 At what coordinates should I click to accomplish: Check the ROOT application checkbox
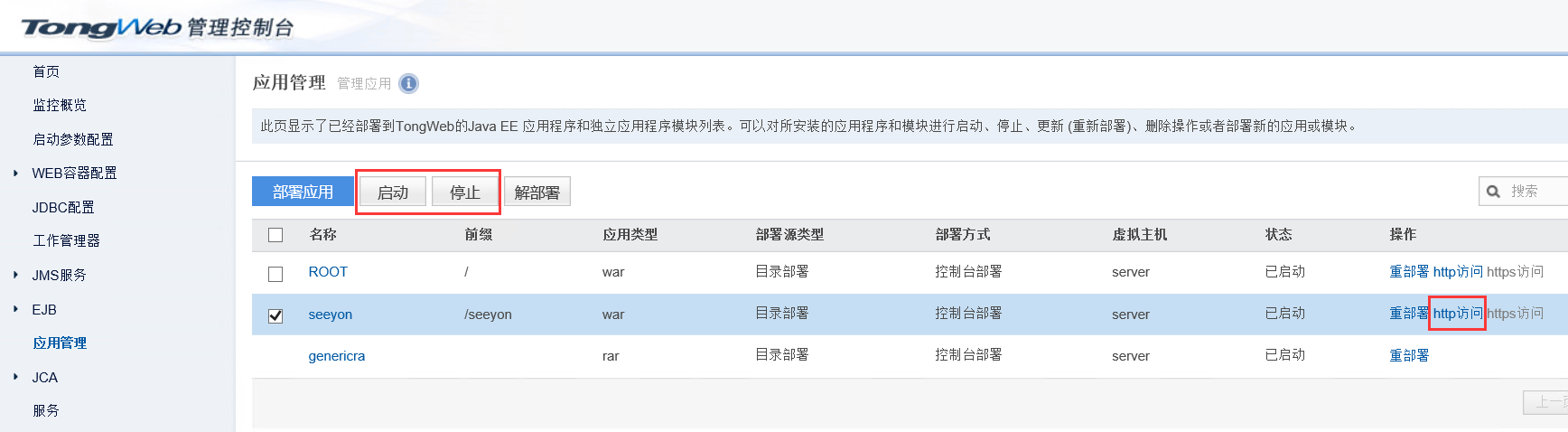pyautogui.click(x=275, y=273)
